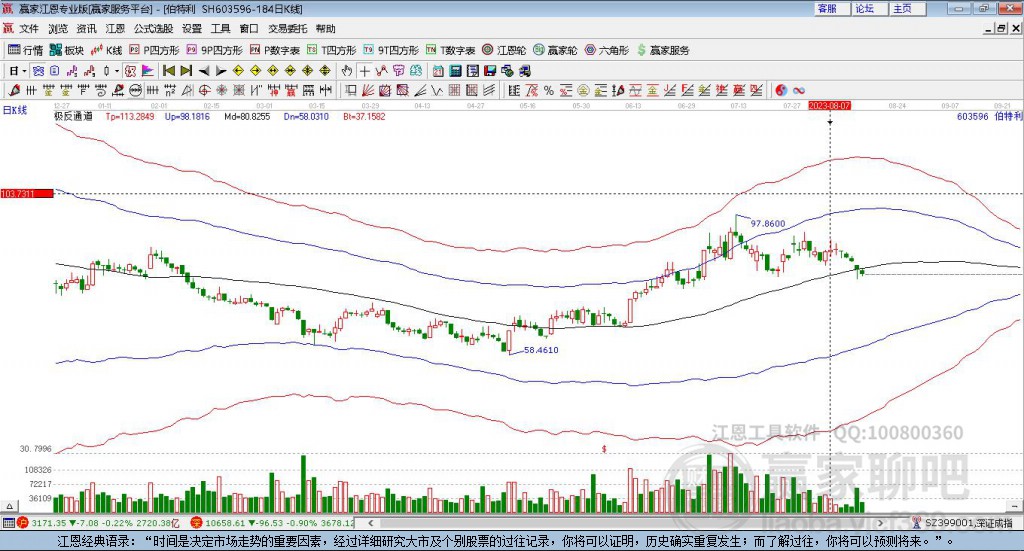Image resolution: width=1024 pixels, height=551 pixels.
Task: Click the black right arrow icon
Action: point(221,71)
